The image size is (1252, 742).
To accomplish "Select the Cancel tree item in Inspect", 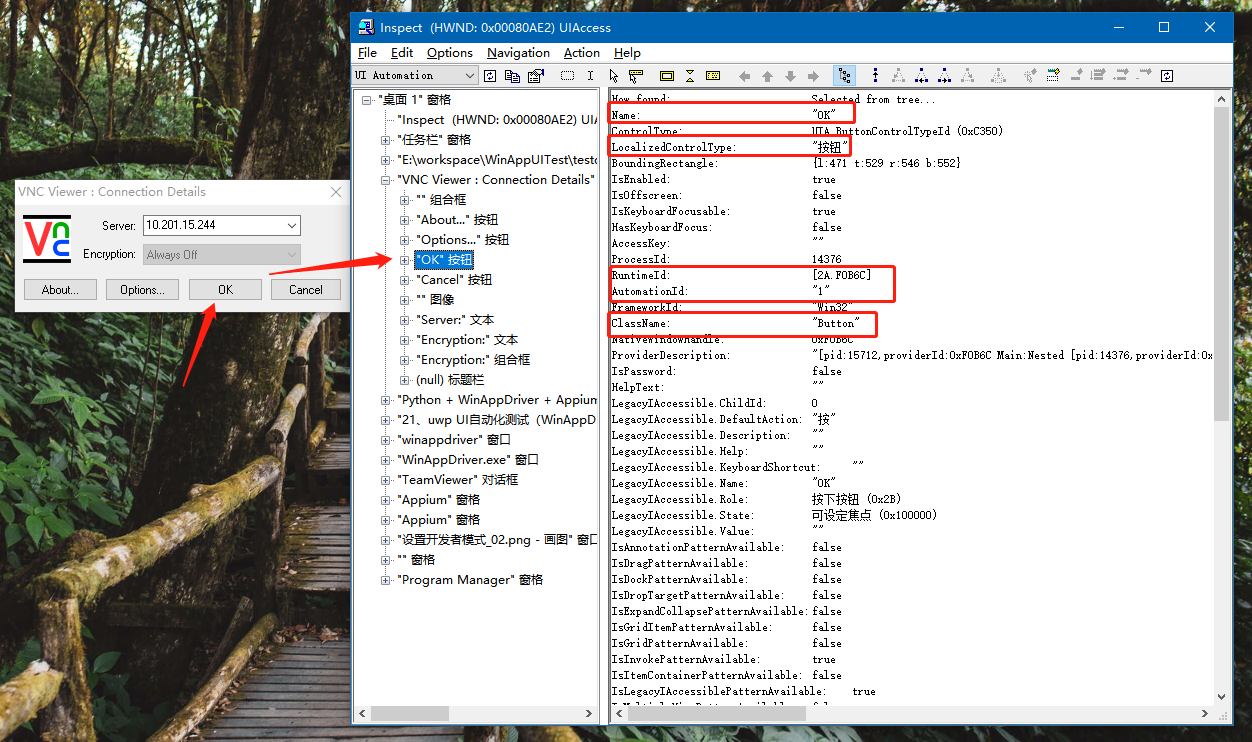I will (450, 279).
